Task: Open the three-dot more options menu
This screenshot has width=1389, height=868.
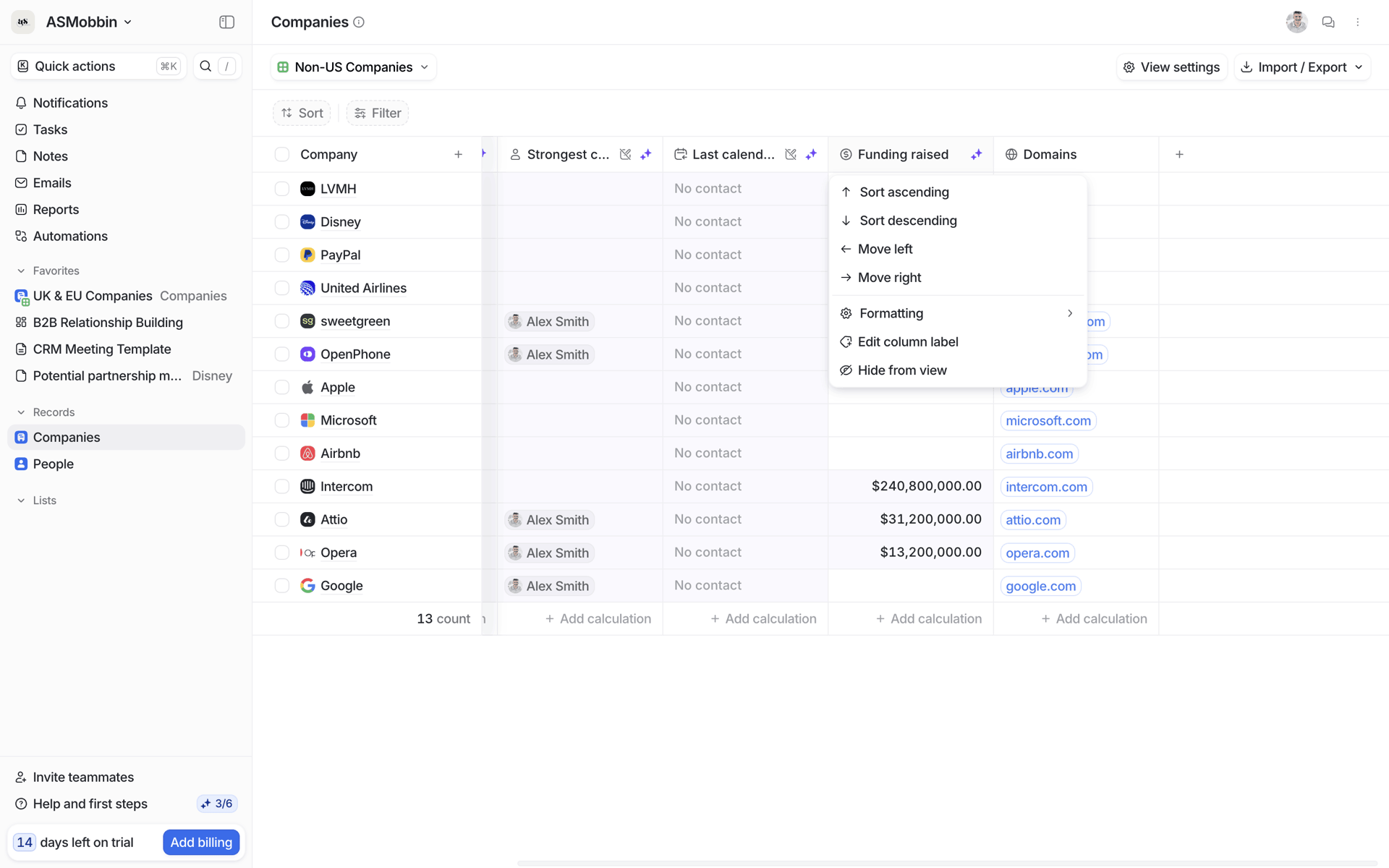Action: (x=1358, y=22)
